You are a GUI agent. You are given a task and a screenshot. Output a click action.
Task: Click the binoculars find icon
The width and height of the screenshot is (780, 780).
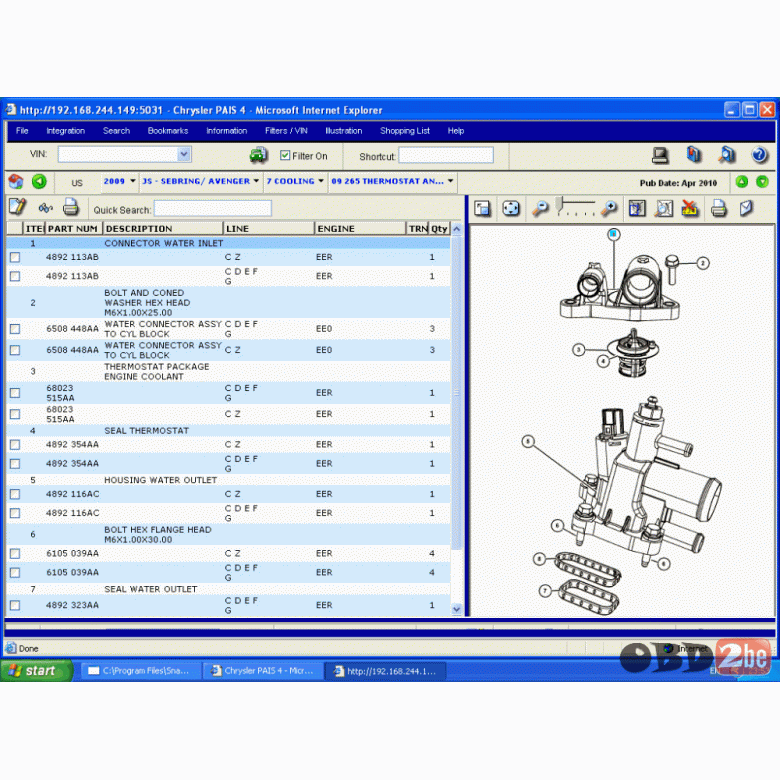click(46, 207)
